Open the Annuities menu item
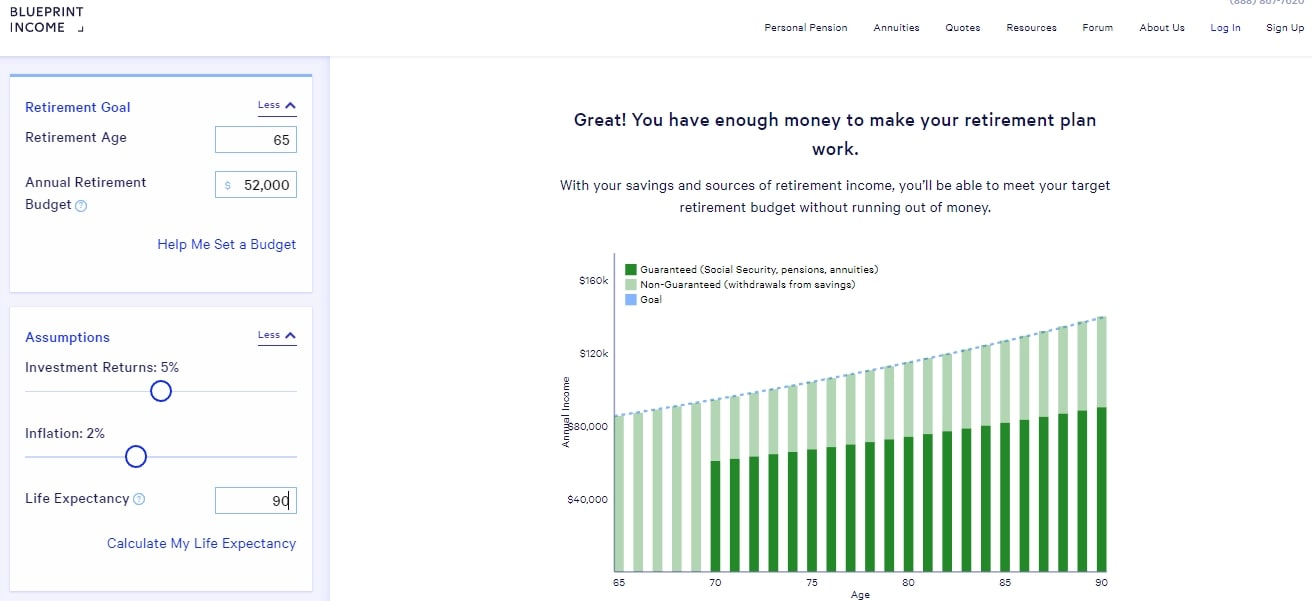The image size is (1312, 601). [x=896, y=28]
